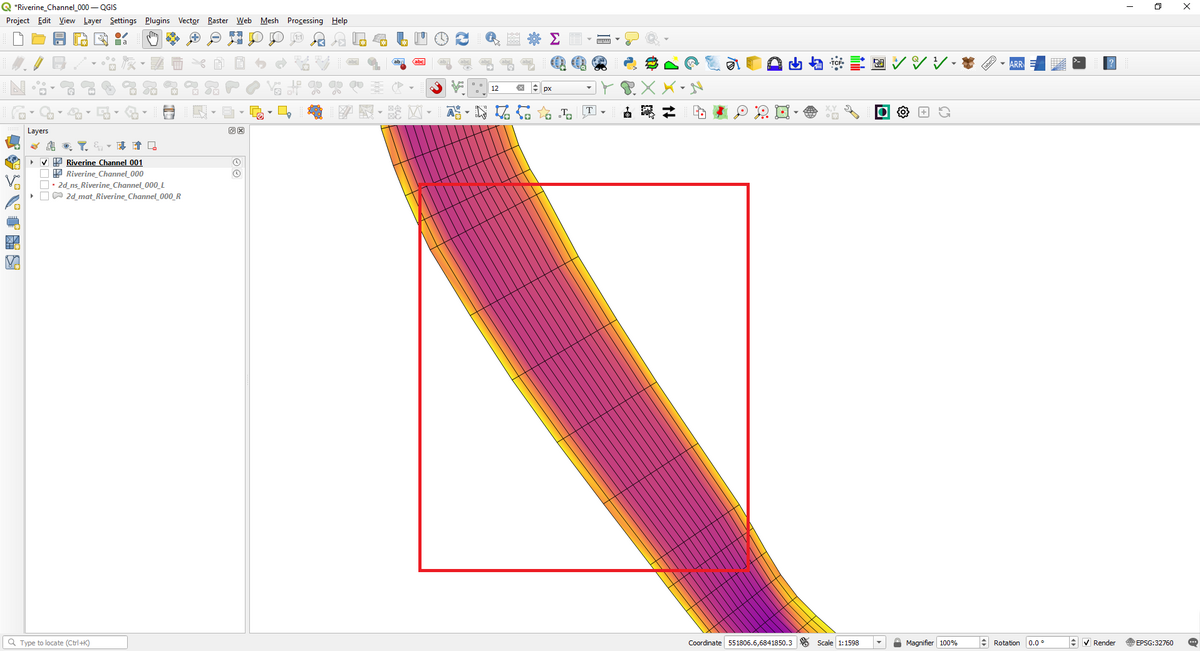This screenshot has height=651, width=1200.
Task: Toggle the snapping magnet icon
Action: click(x=436, y=88)
